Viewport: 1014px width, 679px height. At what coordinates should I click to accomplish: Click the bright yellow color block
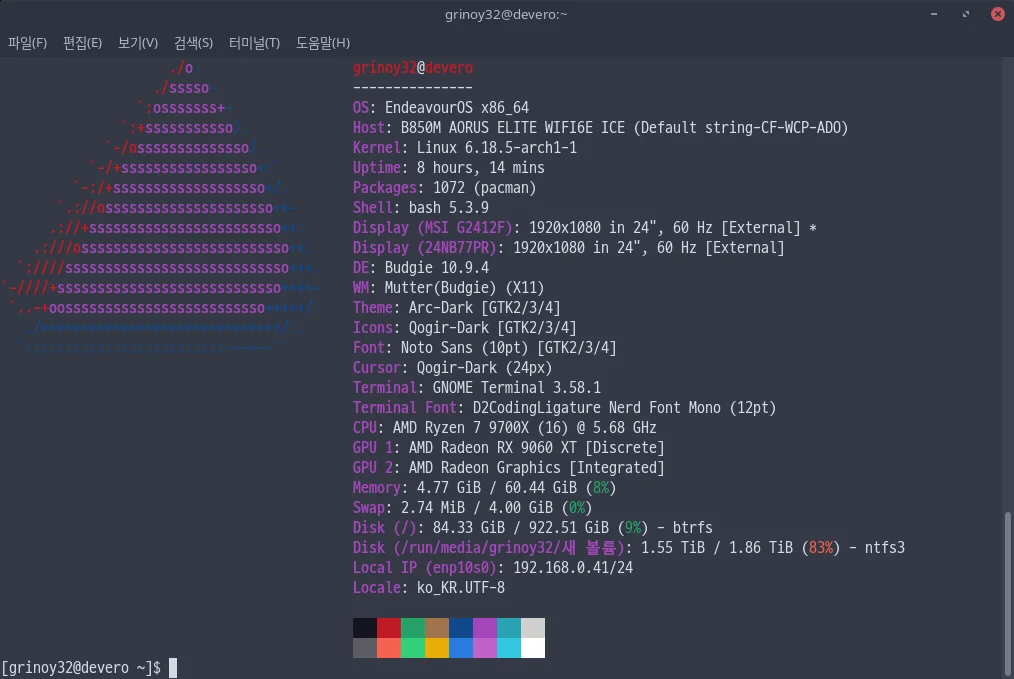point(437,648)
